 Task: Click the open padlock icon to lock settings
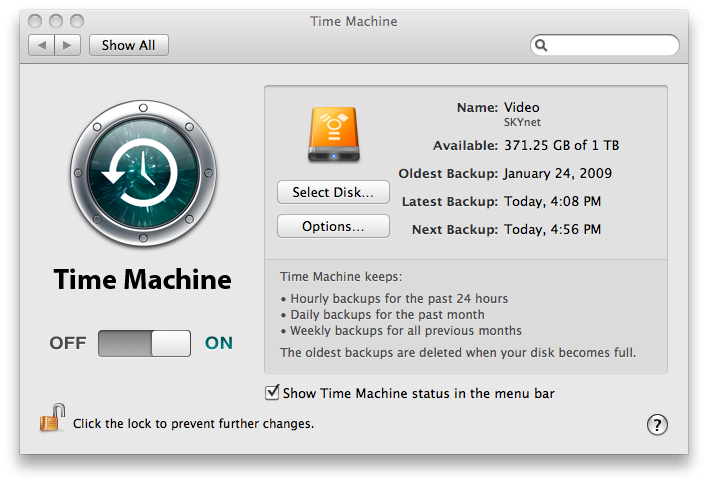pyautogui.click(x=52, y=418)
